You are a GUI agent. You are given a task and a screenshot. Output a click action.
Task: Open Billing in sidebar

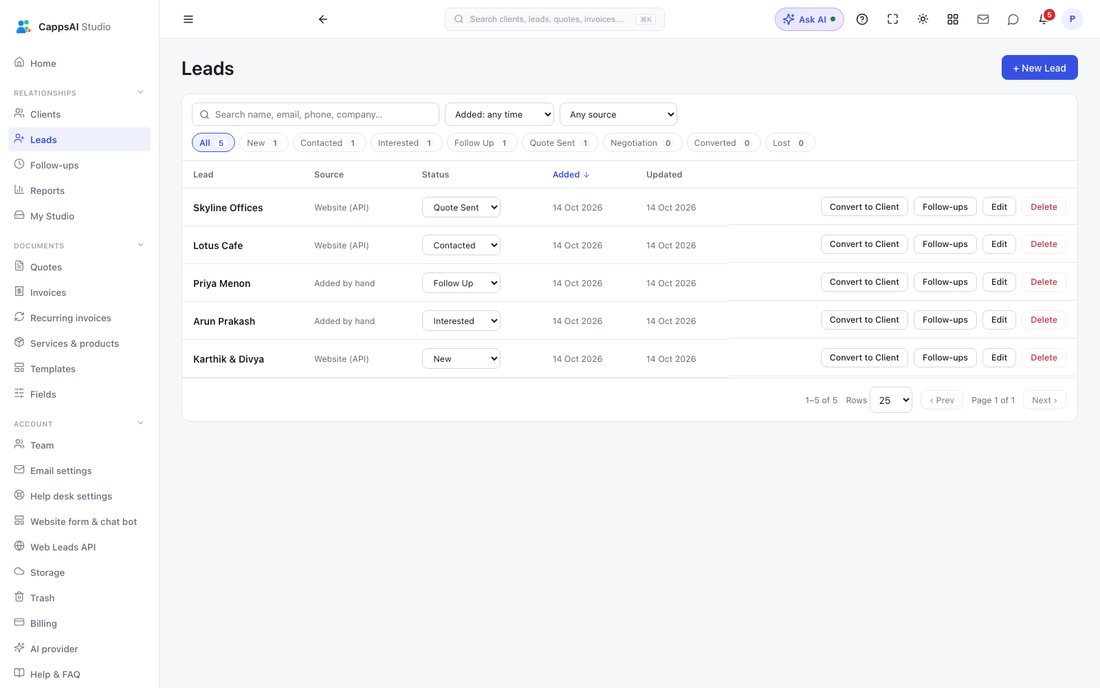(79, 623)
